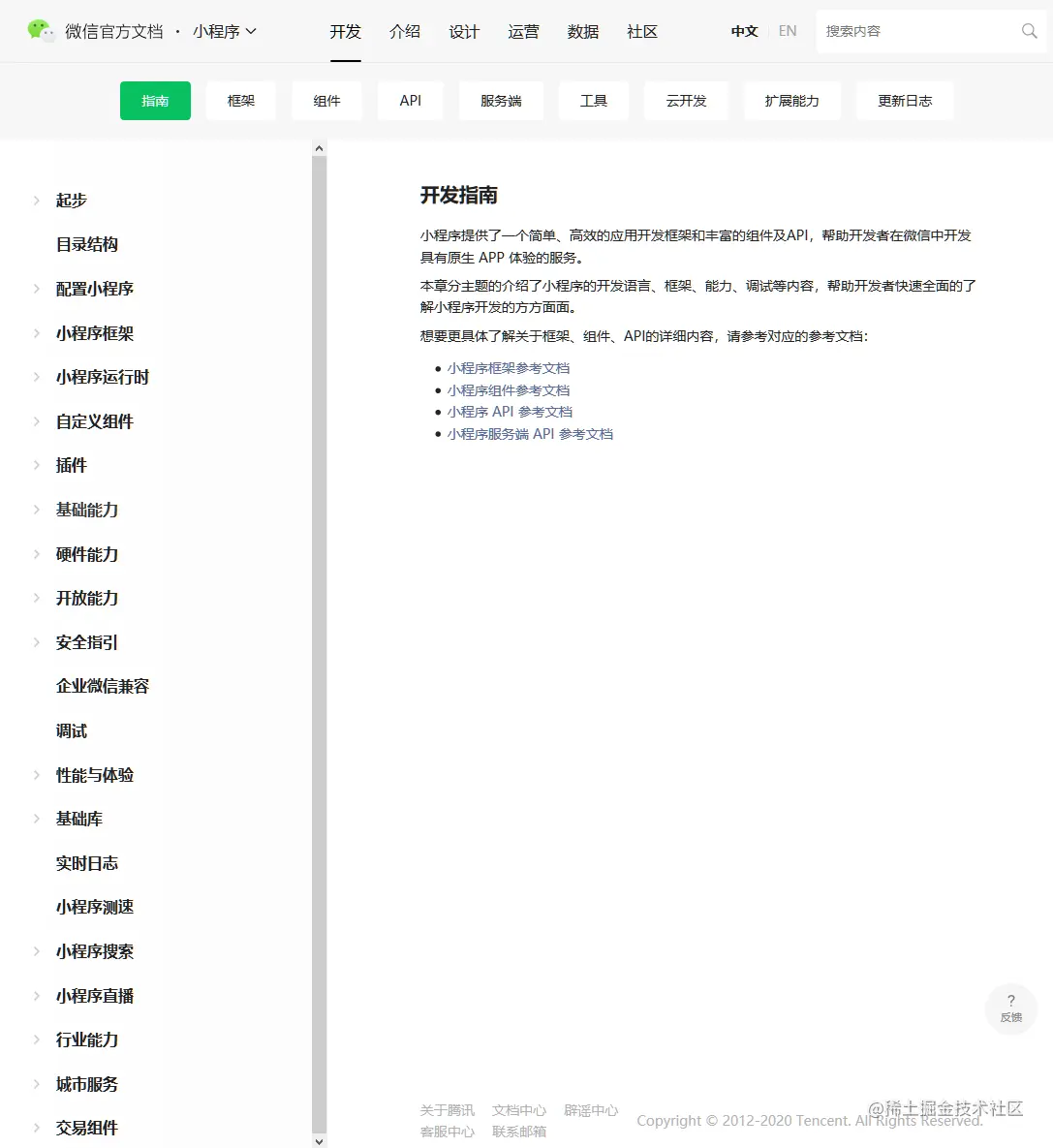Click the search magnifier icon

(x=1029, y=31)
